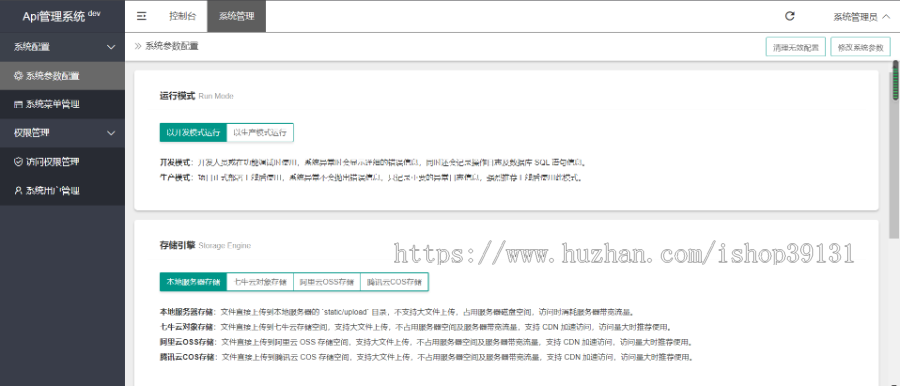Open 系统参数配置 in the sidebar
This screenshot has width=900, height=386.
63,76
